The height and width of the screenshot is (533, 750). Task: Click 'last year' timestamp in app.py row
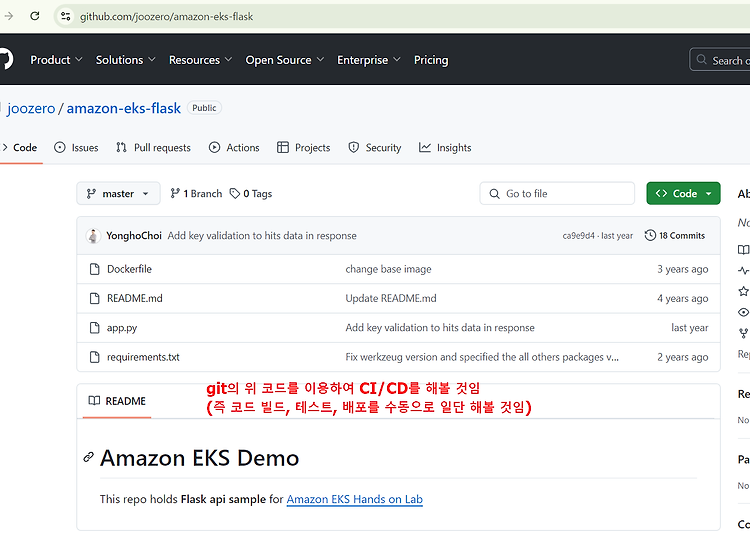click(x=690, y=328)
